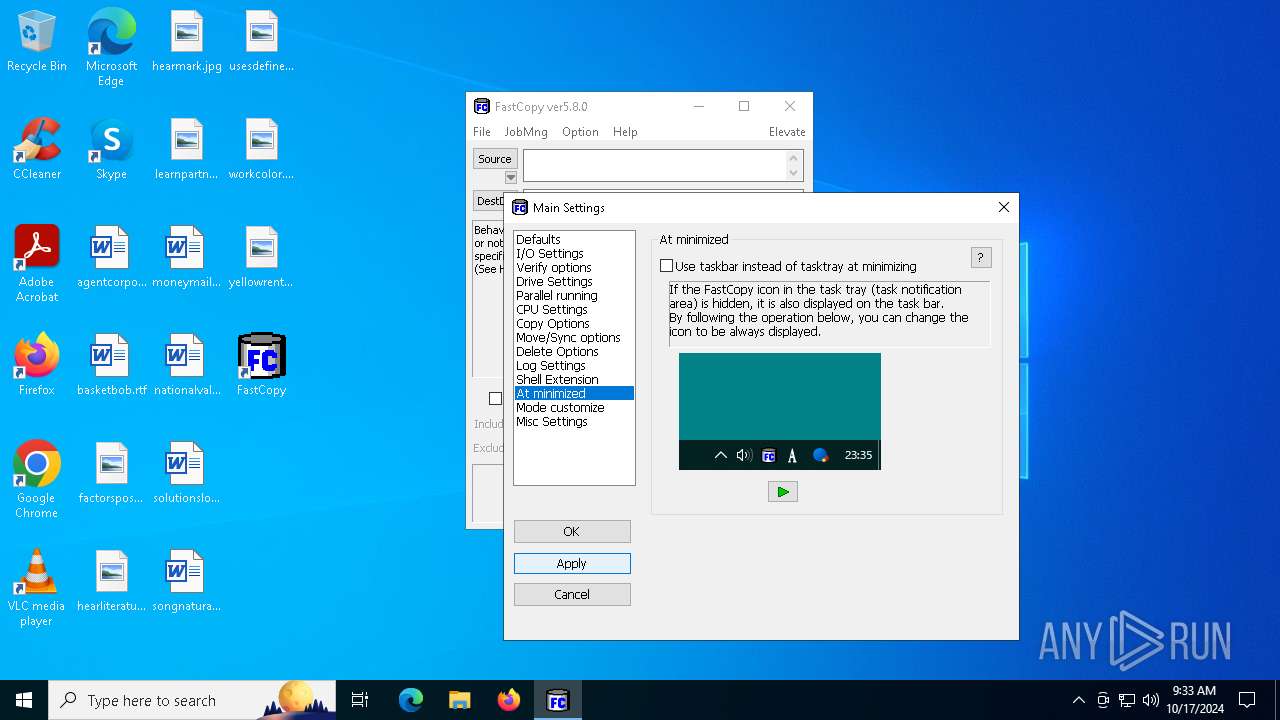Open the Windows Start menu

(x=24, y=700)
